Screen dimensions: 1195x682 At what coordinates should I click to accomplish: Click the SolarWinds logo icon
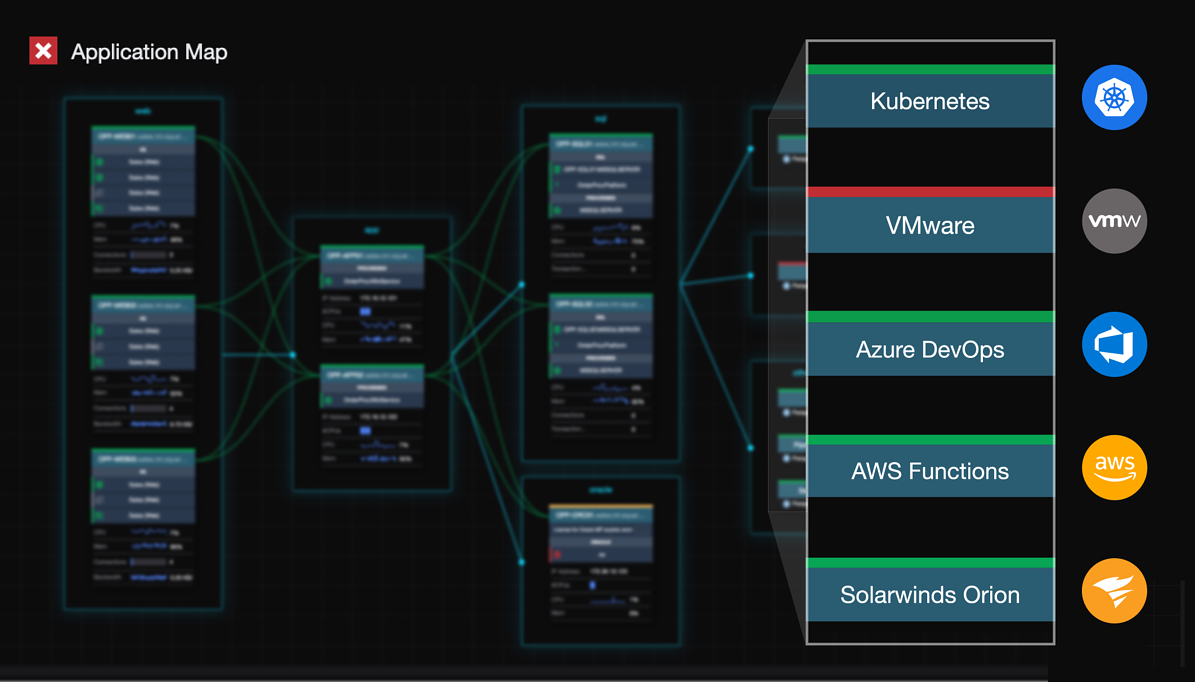(1114, 590)
